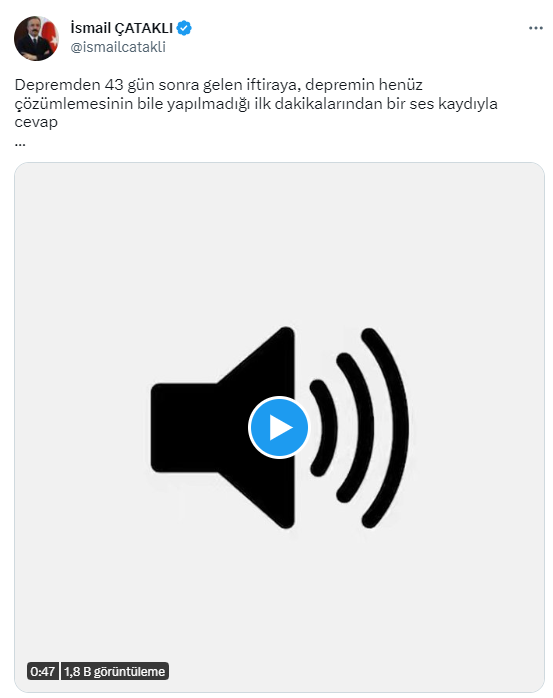Click the word cevap in the tweet

36,122
